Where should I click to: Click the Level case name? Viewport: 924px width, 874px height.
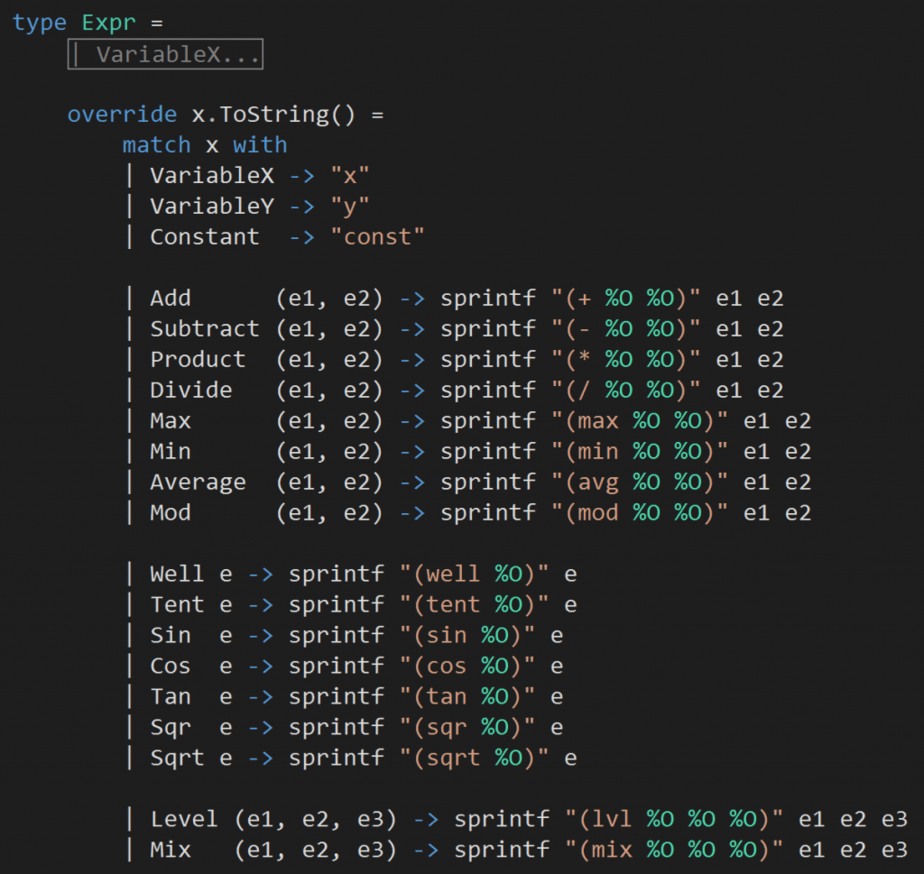(x=184, y=819)
